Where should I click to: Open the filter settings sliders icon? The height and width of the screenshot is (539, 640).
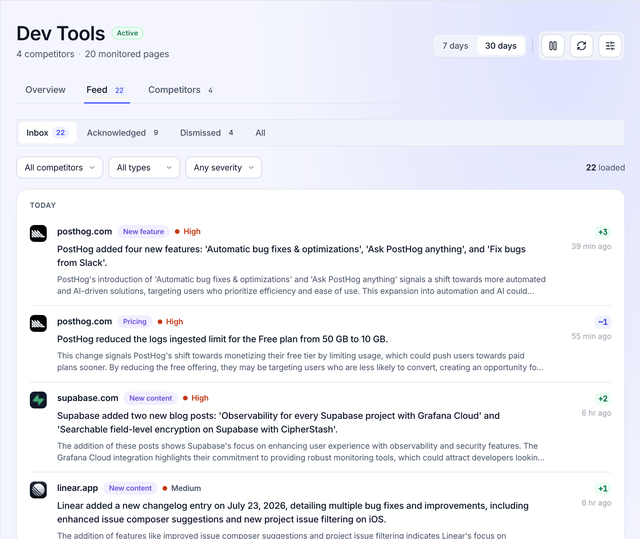tap(610, 46)
